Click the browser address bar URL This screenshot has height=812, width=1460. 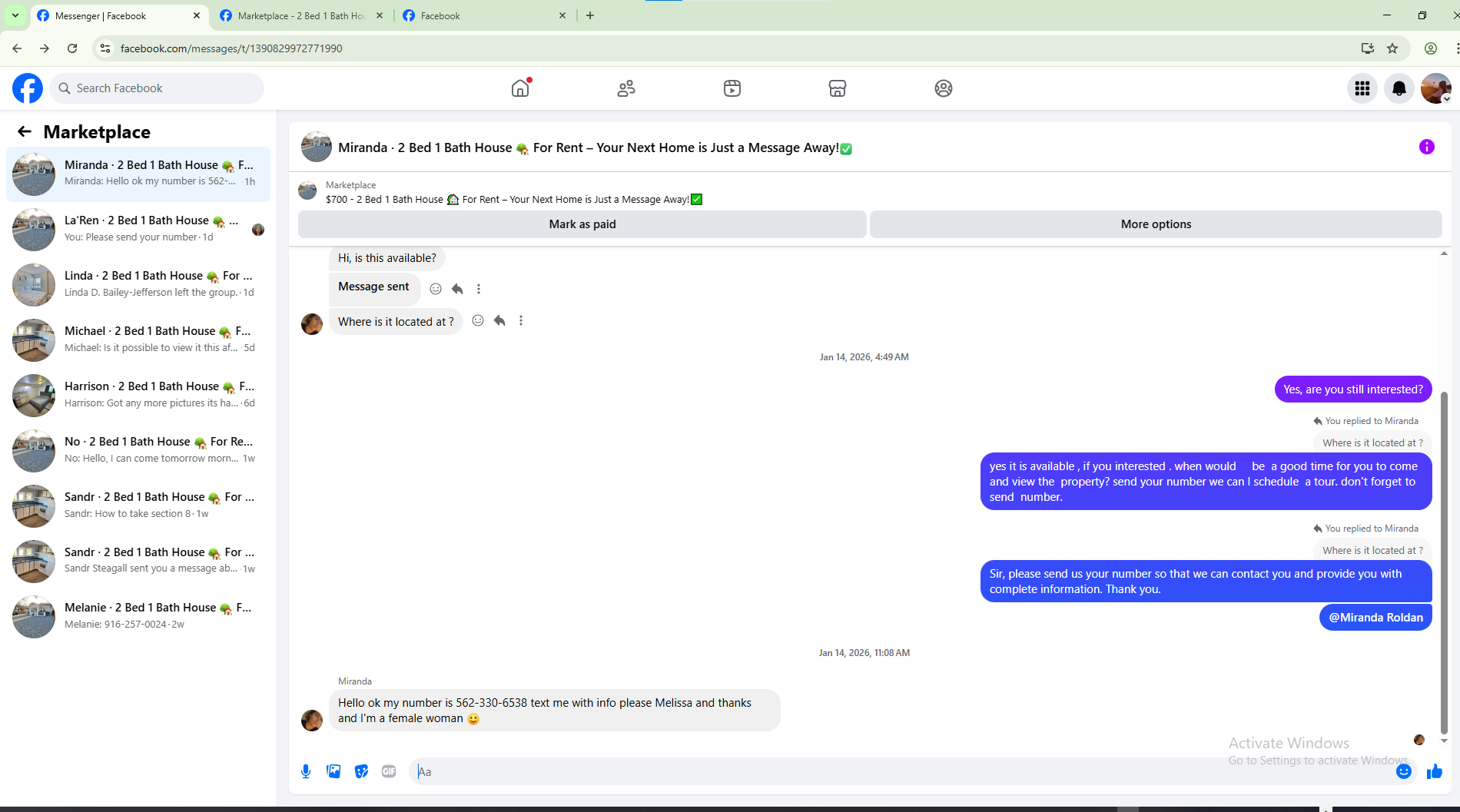(231, 48)
